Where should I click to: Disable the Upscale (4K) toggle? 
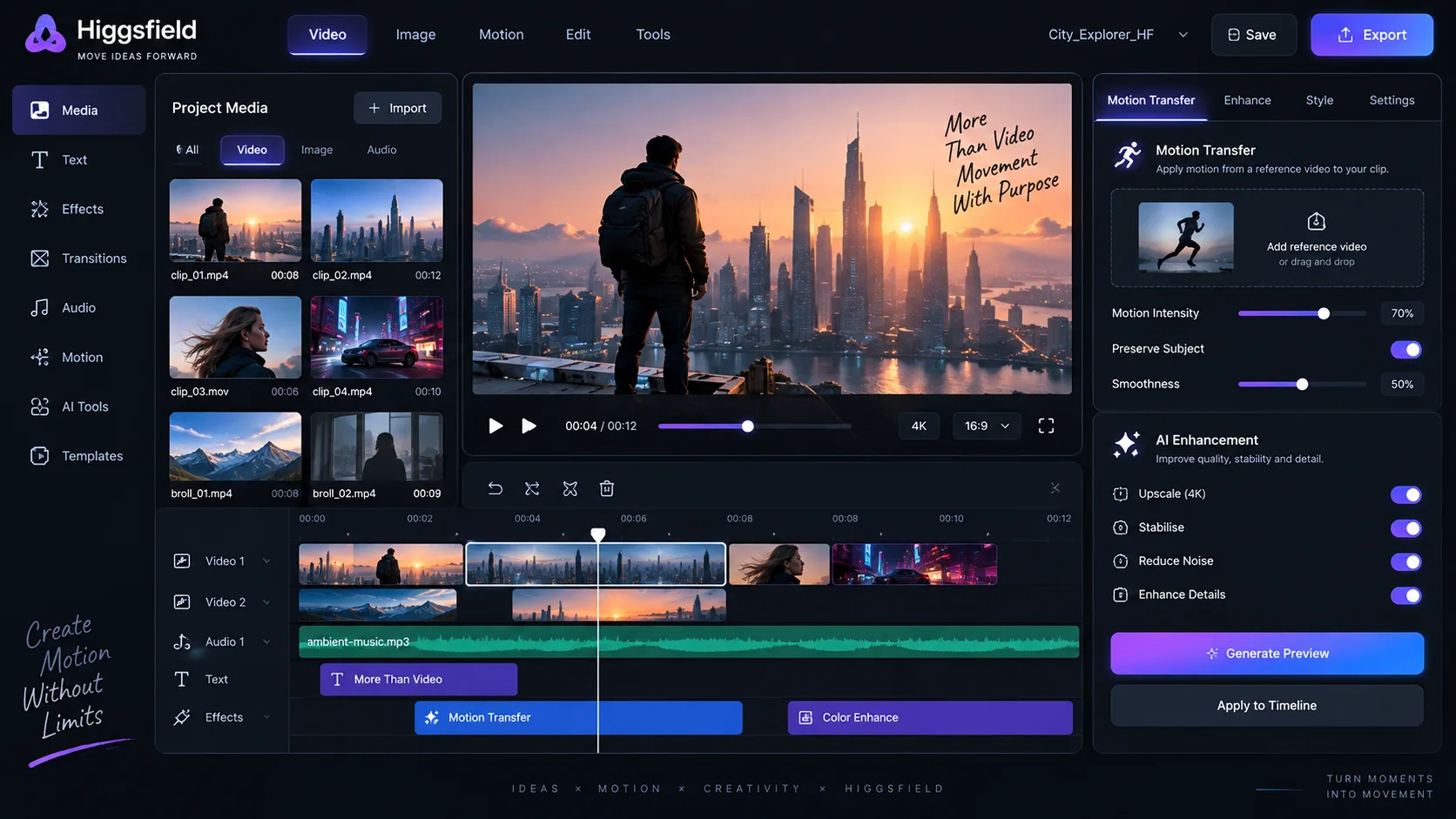click(1405, 494)
